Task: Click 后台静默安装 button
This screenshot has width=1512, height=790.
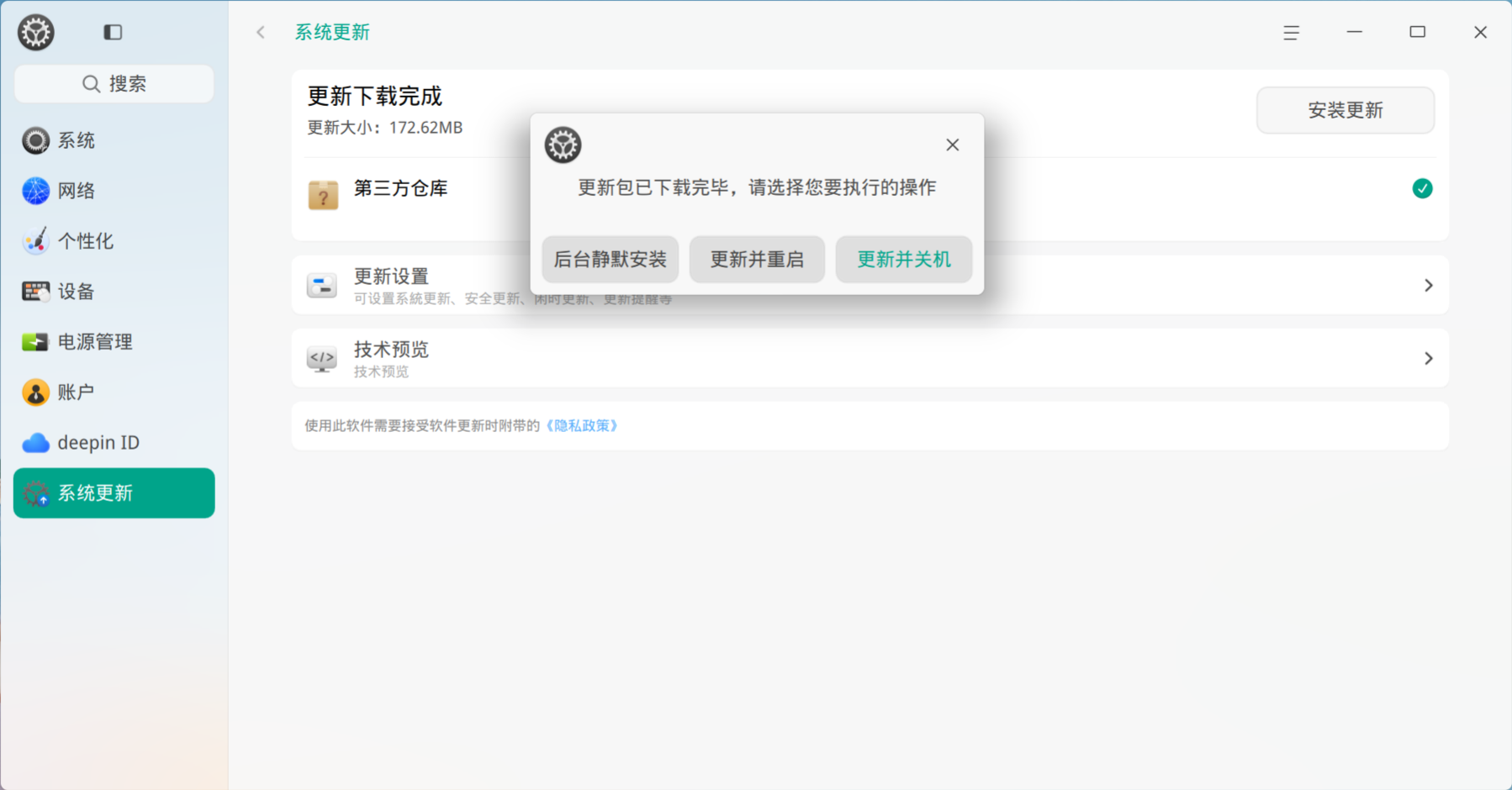Action: 611,259
